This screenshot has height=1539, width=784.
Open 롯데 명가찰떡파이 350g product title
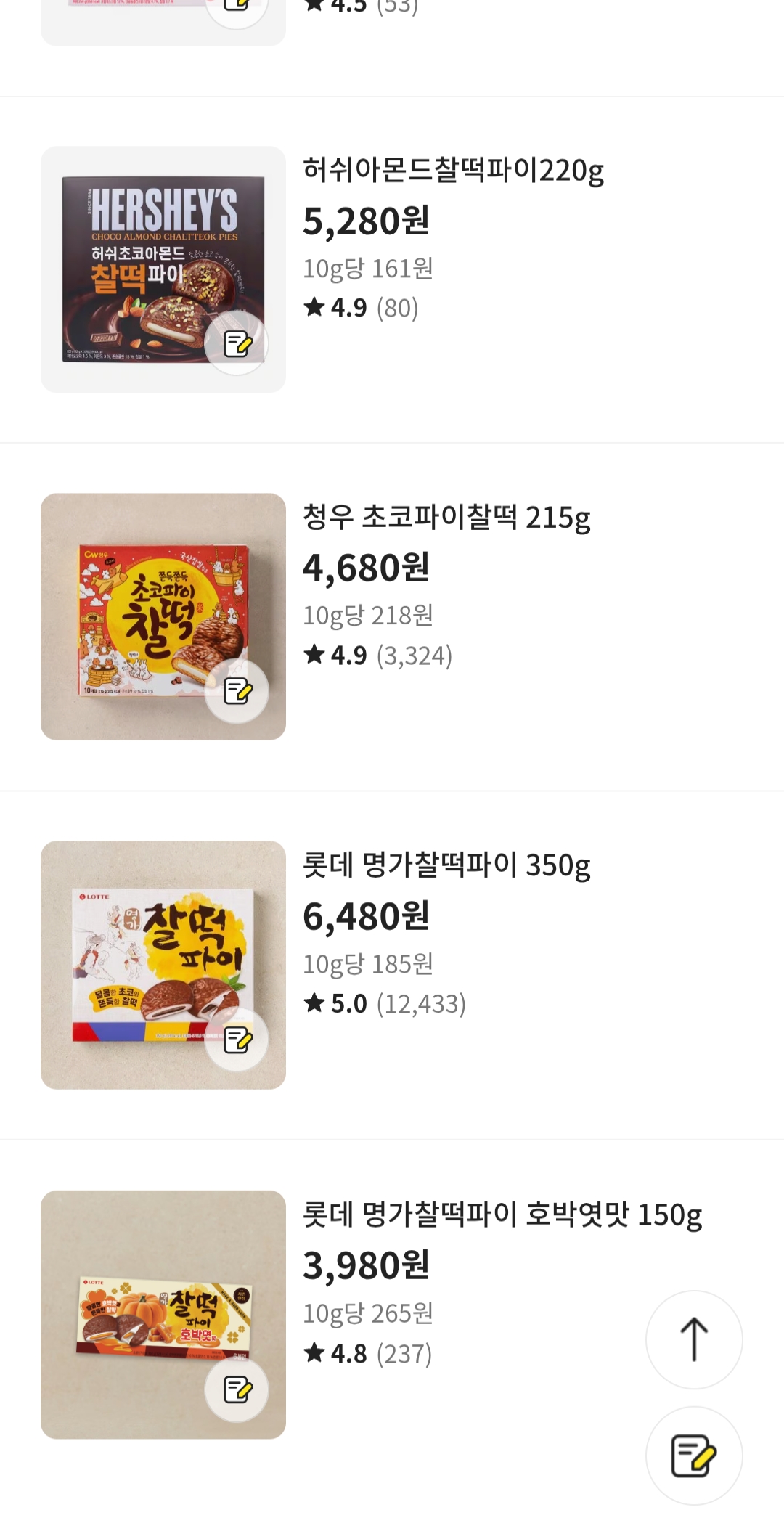(x=446, y=865)
